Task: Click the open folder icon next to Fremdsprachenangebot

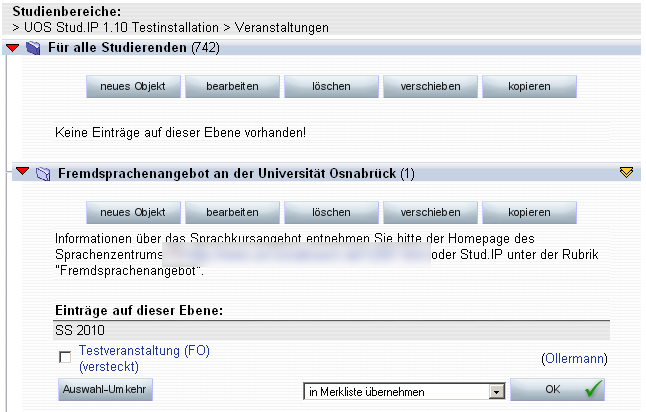Action: (43, 174)
